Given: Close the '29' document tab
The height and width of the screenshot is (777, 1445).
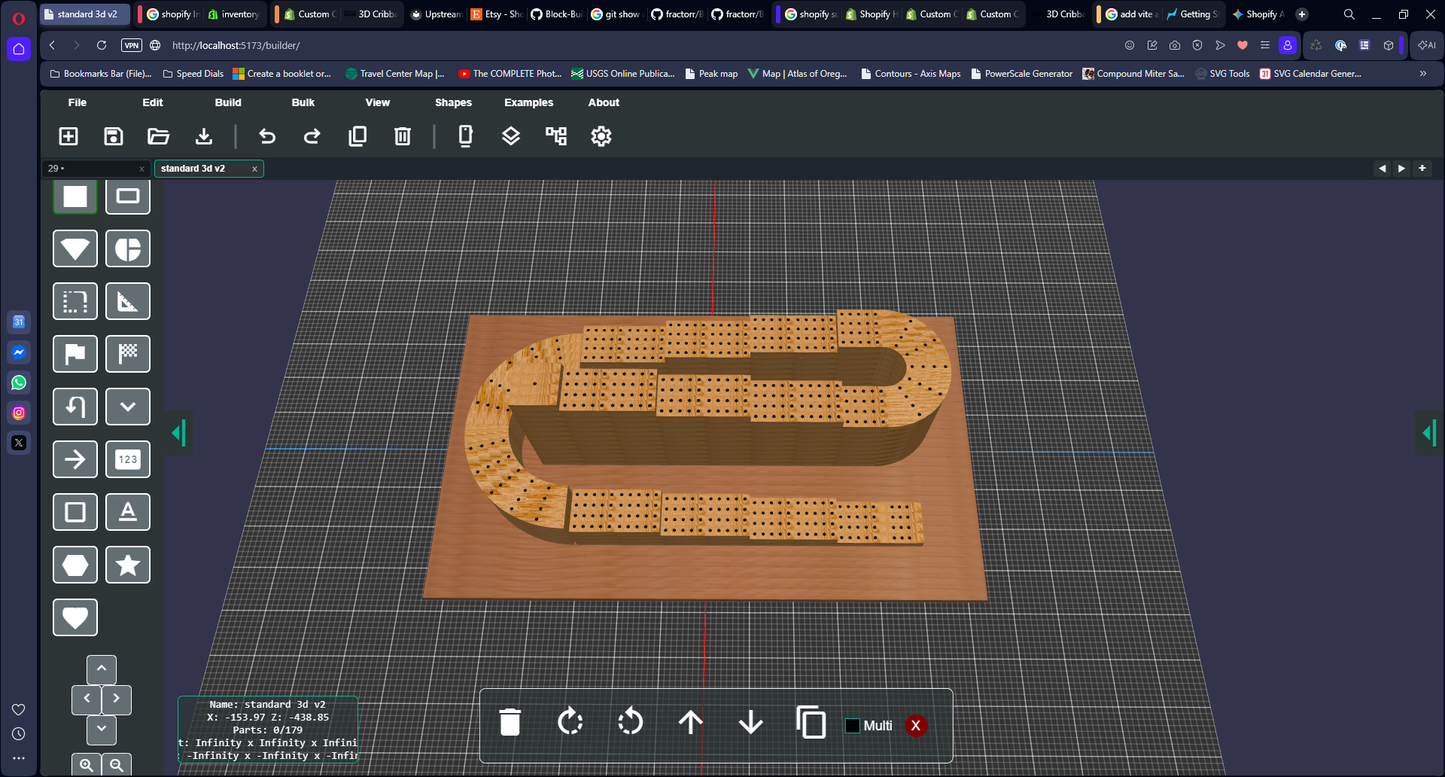Looking at the screenshot, I should 142,169.
